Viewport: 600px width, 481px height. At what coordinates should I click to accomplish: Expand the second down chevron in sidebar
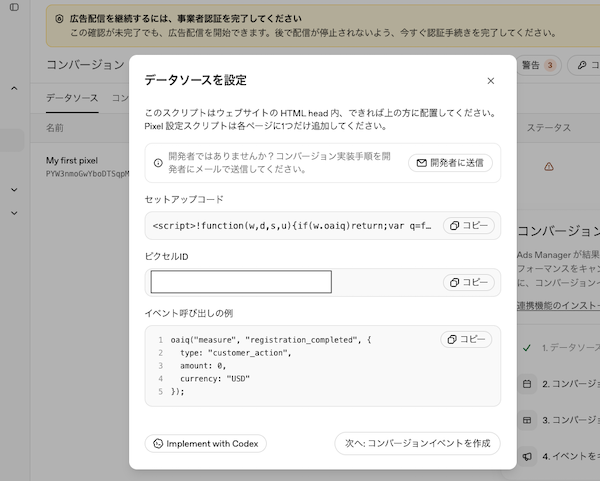14,213
